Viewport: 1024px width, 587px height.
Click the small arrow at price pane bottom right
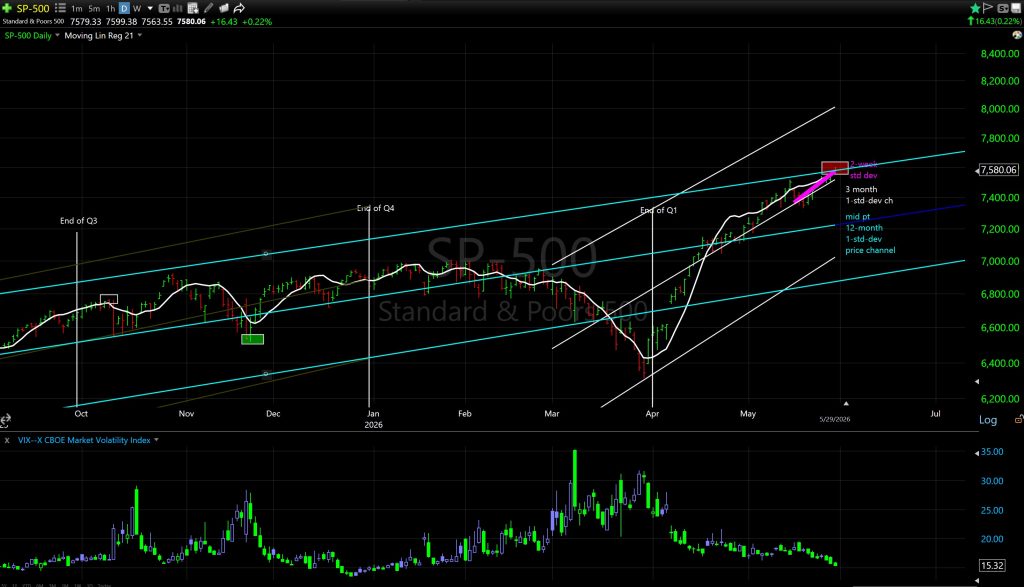coord(978,381)
